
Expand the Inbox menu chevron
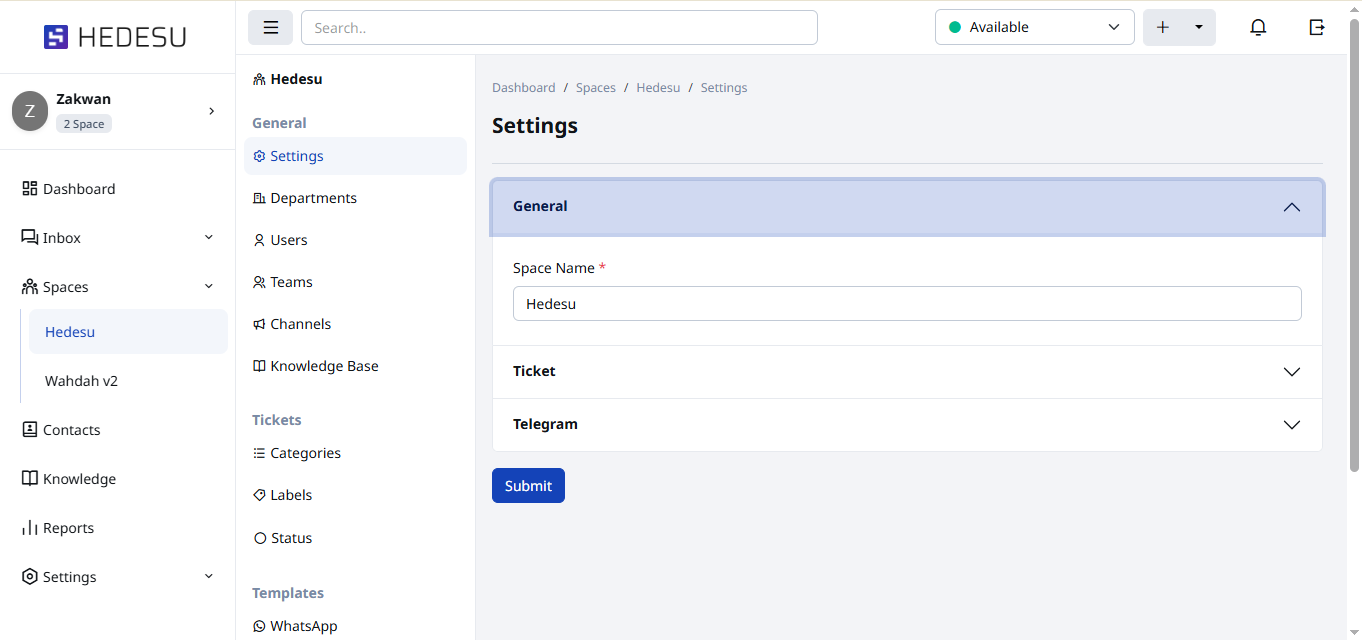pyautogui.click(x=209, y=238)
